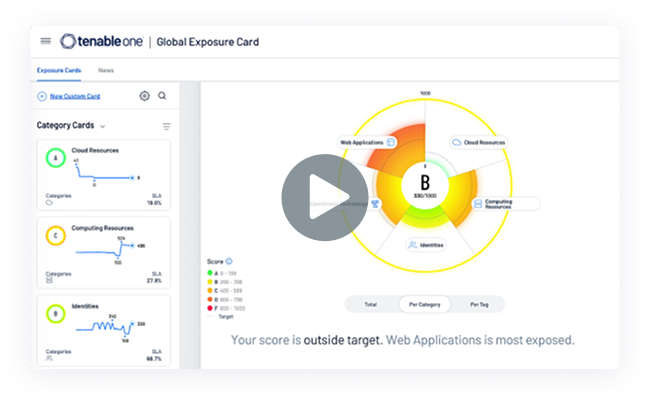Viewport: 650px width, 404px height.
Task: Click the filter icon beside Category Cards
Action: [166, 127]
